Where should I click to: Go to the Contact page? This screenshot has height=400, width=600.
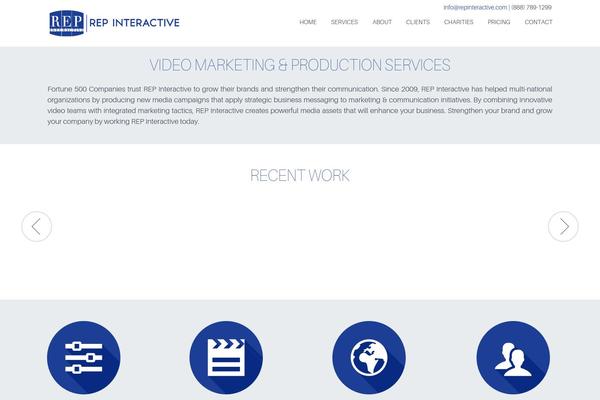point(538,22)
